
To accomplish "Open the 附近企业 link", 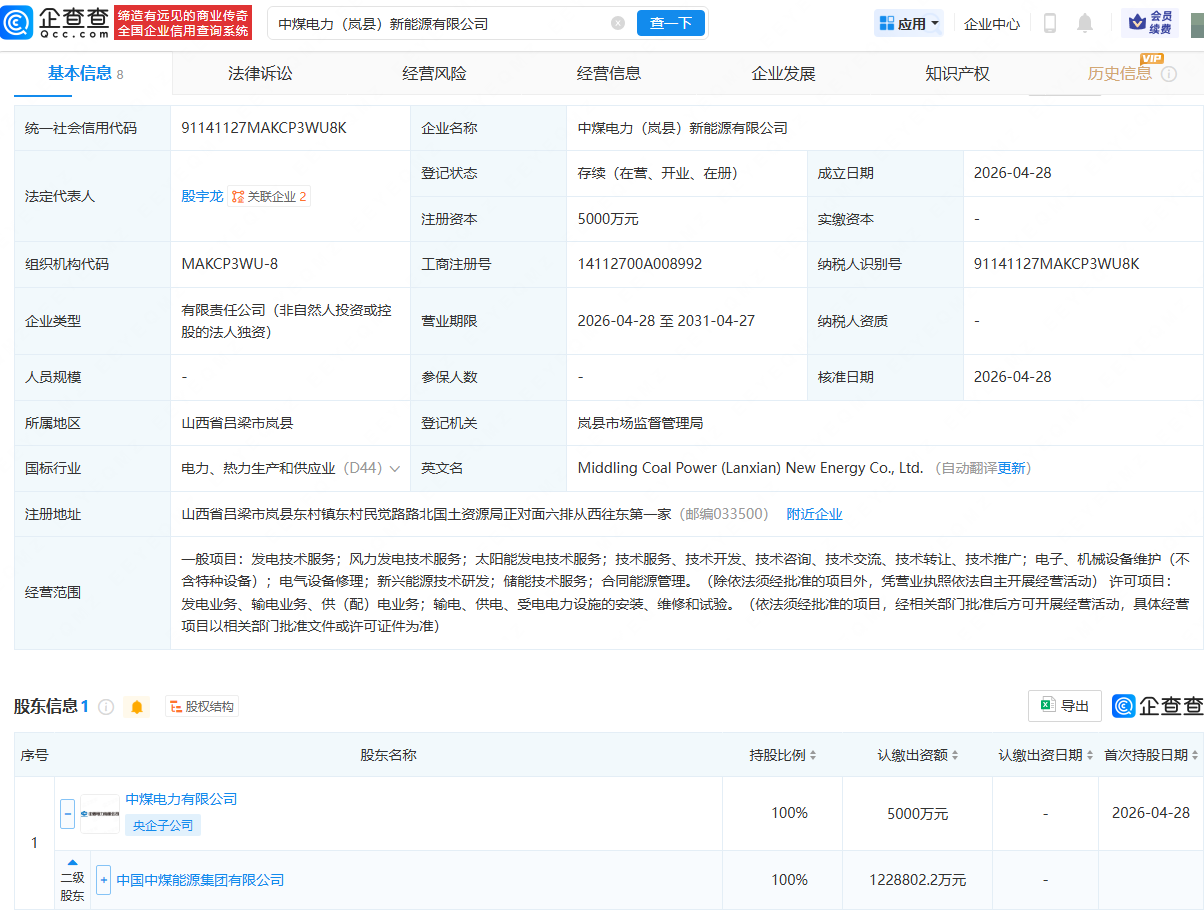I will [x=814, y=514].
